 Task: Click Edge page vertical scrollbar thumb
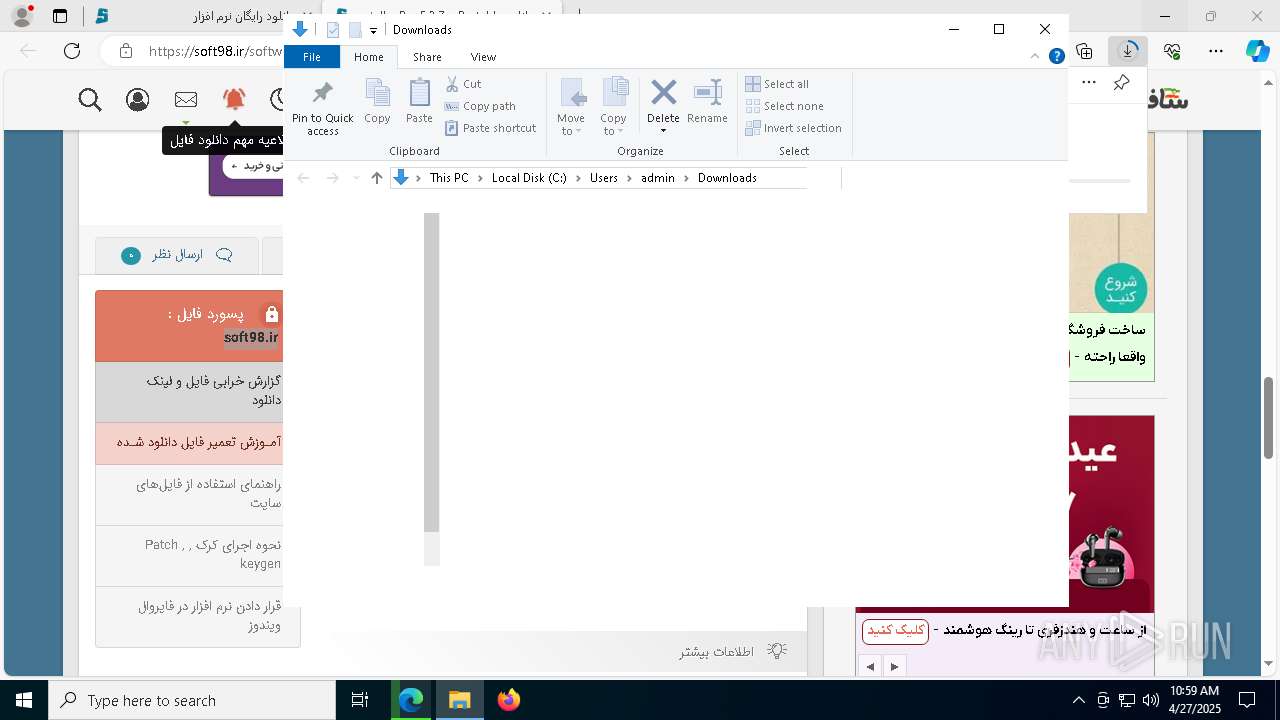click(x=1269, y=417)
